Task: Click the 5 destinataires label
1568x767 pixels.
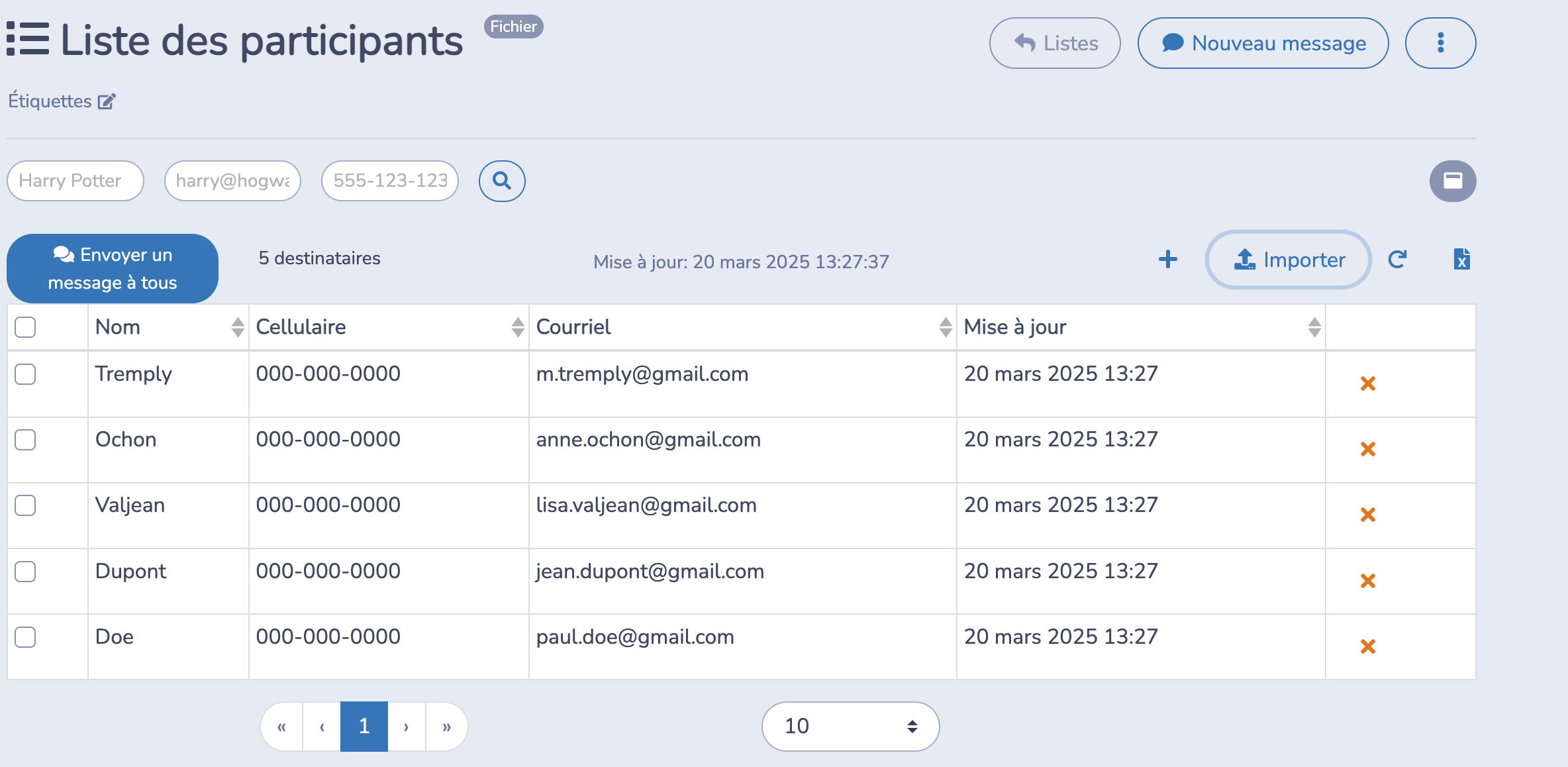Action: tap(320, 258)
